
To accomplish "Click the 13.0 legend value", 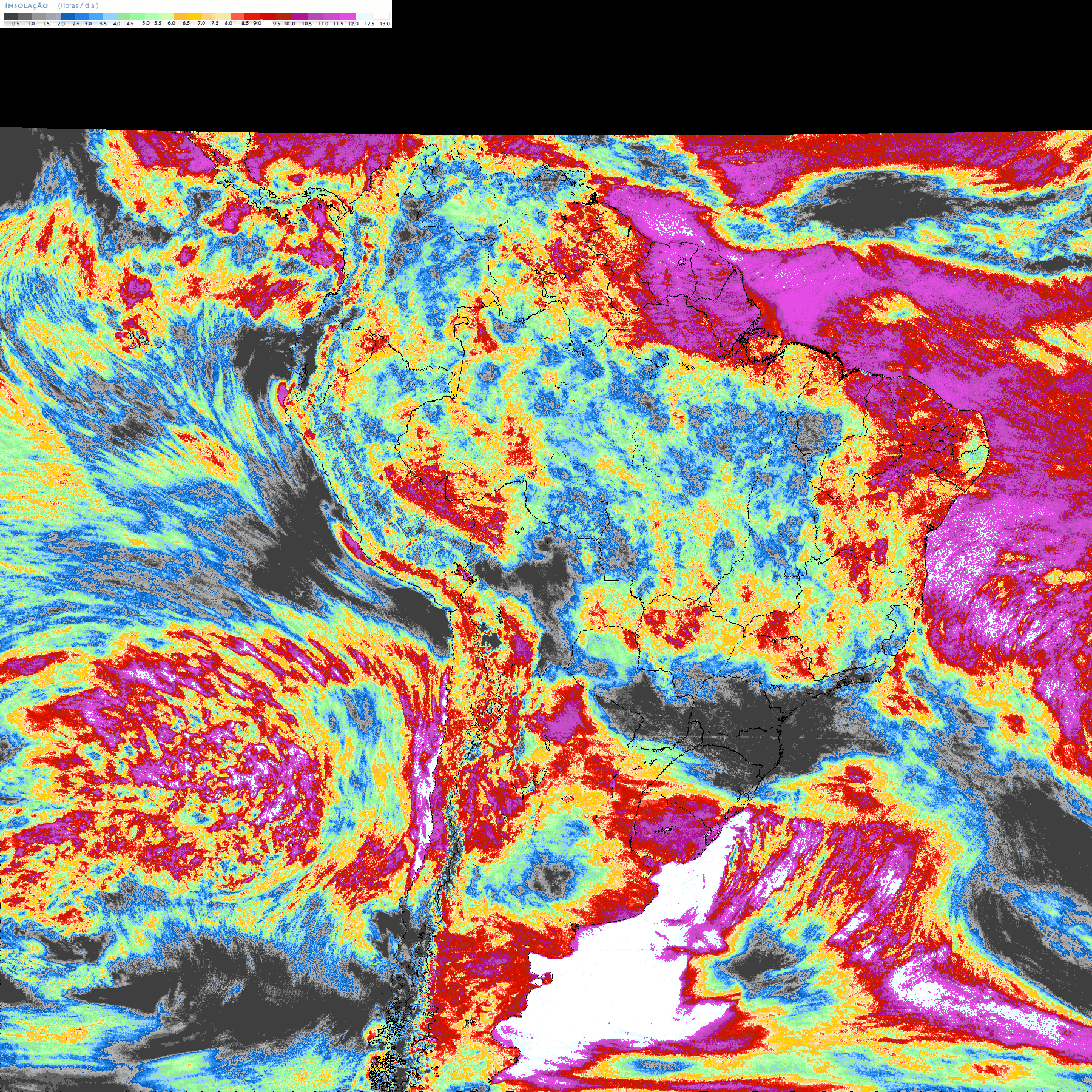I will pyautogui.click(x=385, y=24).
